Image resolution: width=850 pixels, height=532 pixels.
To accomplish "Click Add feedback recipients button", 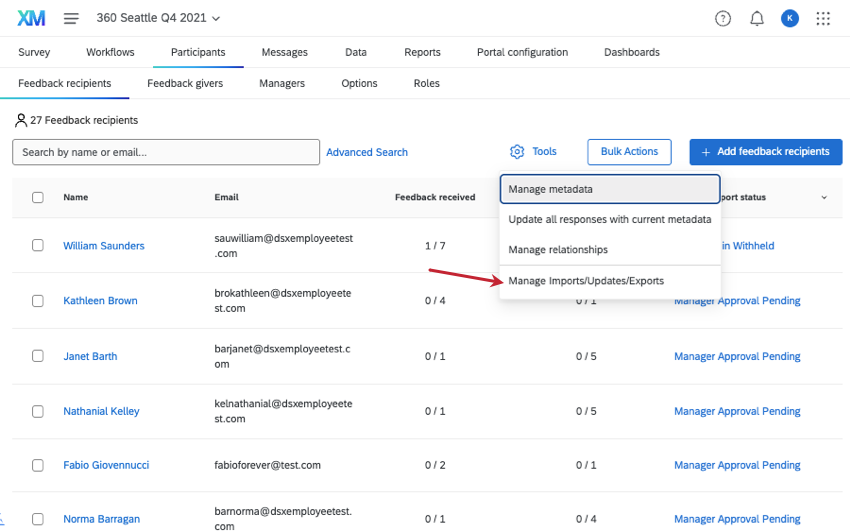I will coord(766,152).
